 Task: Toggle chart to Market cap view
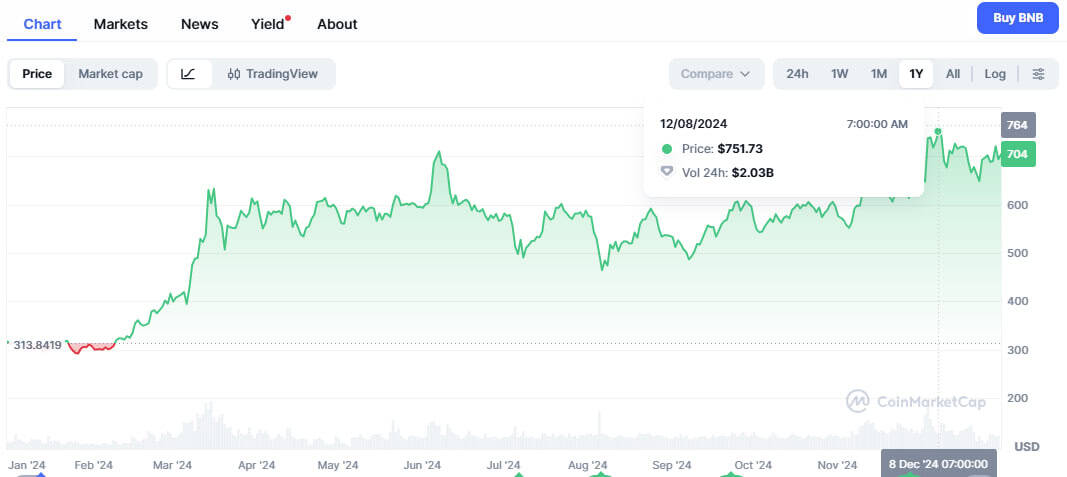click(110, 74)
